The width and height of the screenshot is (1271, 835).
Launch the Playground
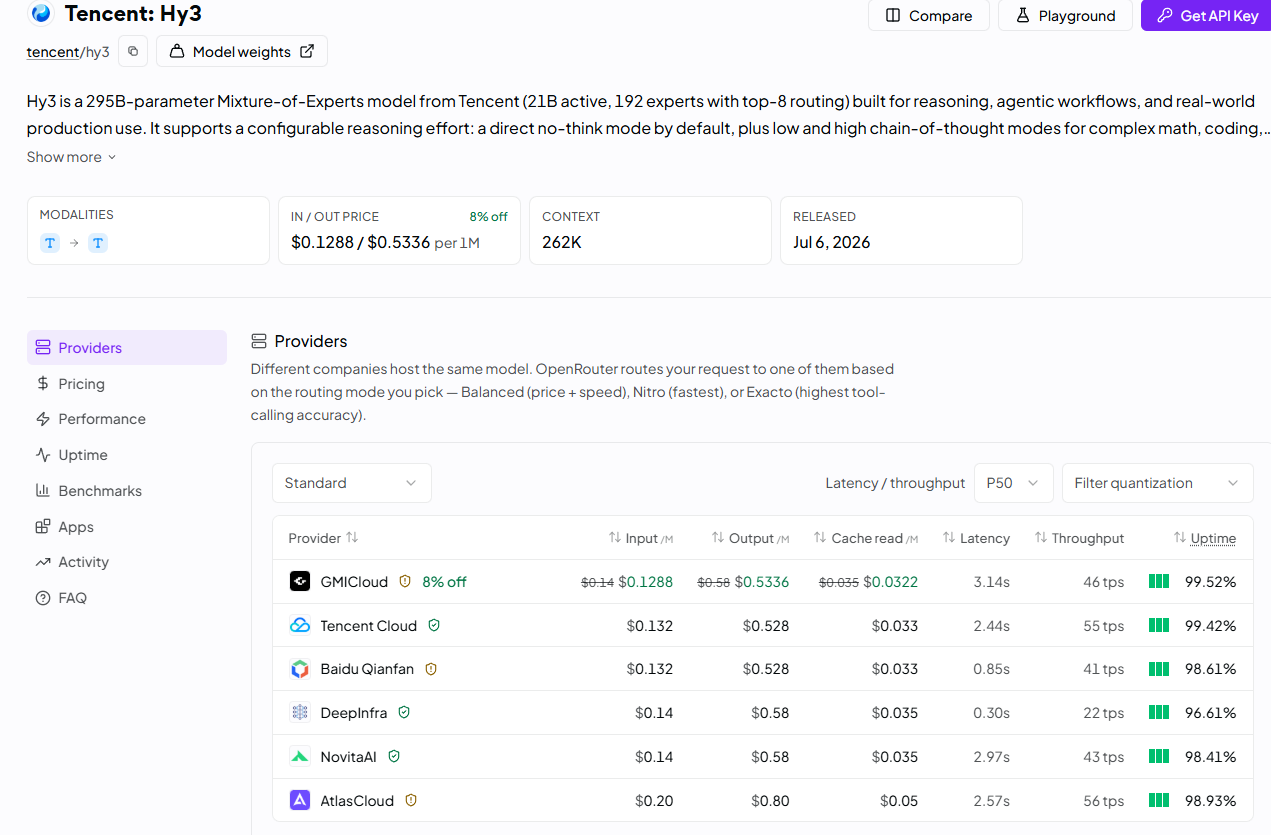[x=1065, y=16]
